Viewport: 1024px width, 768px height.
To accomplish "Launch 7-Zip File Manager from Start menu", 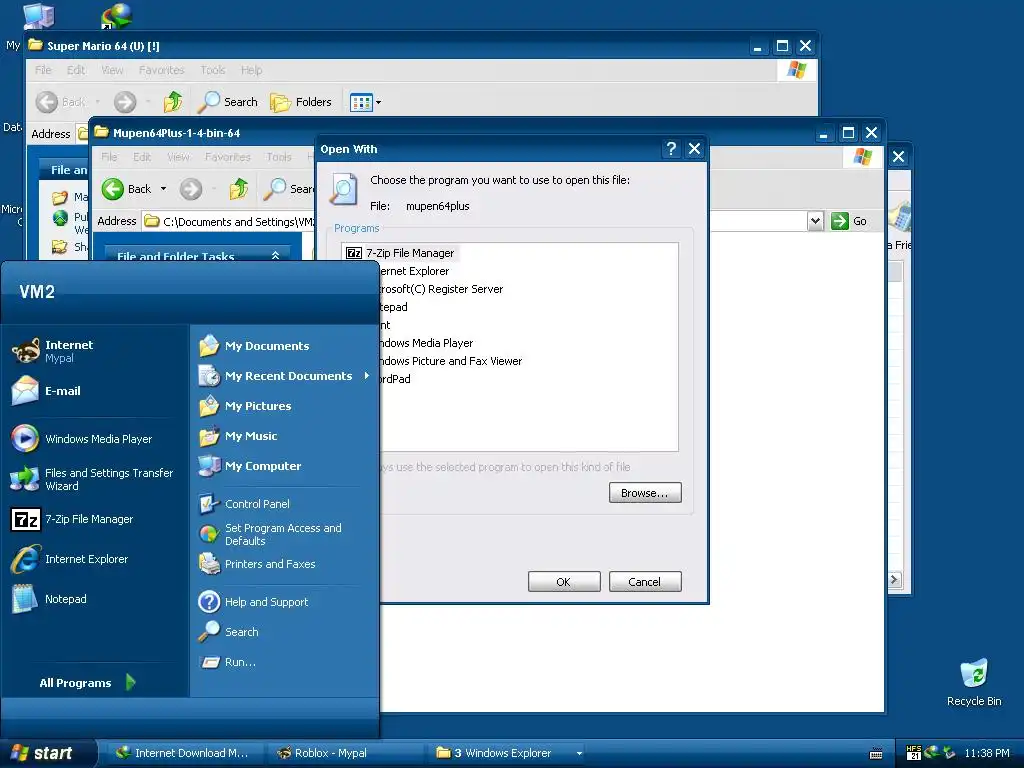I will [x=72, y=519].
